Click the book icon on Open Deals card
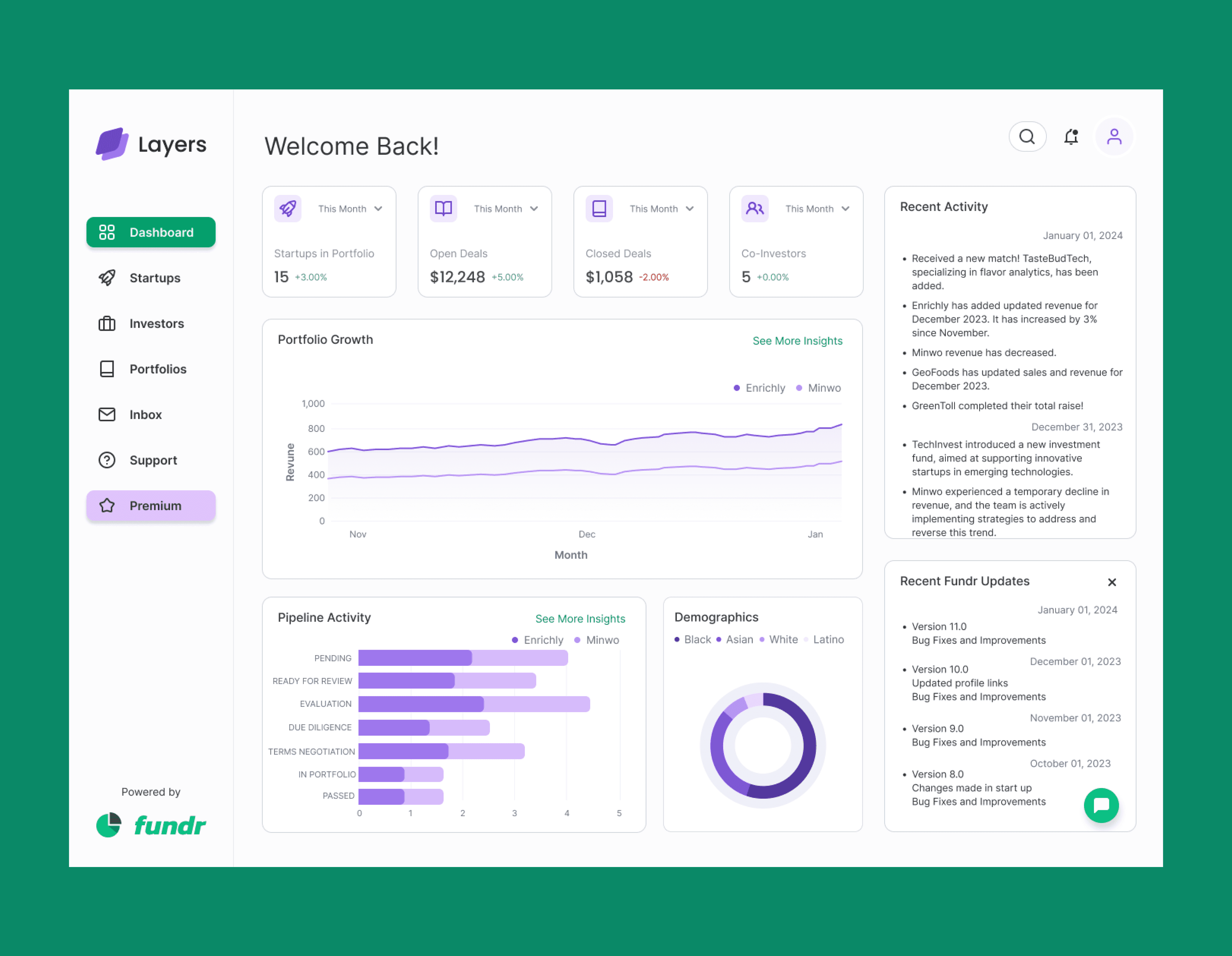Screen dimensions: 1232x956 coord(443,209)
